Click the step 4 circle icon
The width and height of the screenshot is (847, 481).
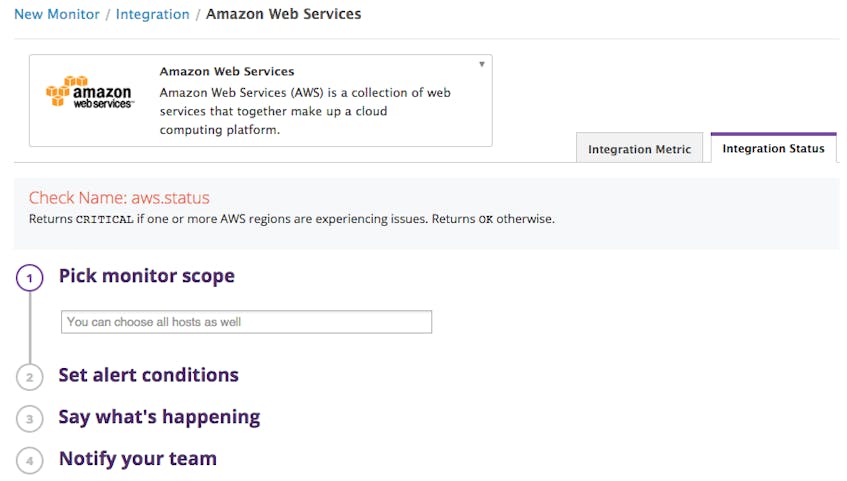(30, 460)
